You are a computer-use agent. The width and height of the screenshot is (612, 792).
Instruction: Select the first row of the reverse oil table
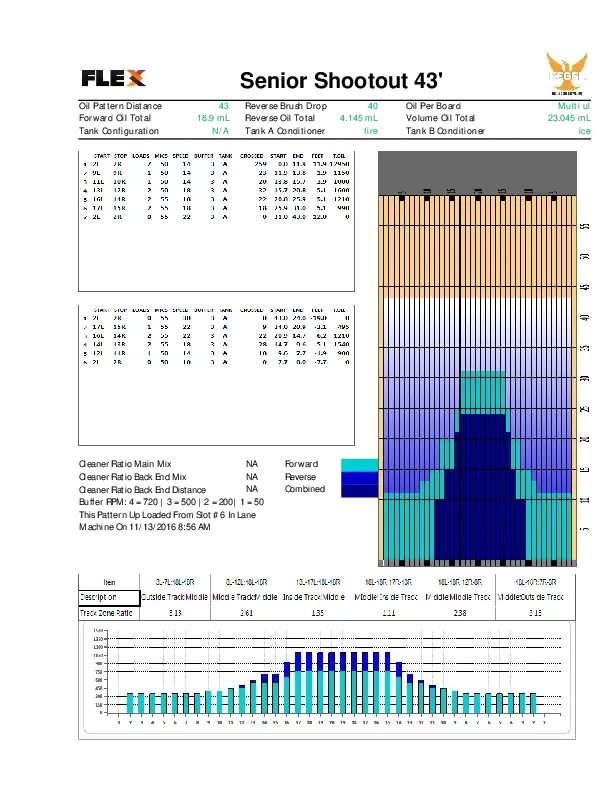tap(215, 318)
